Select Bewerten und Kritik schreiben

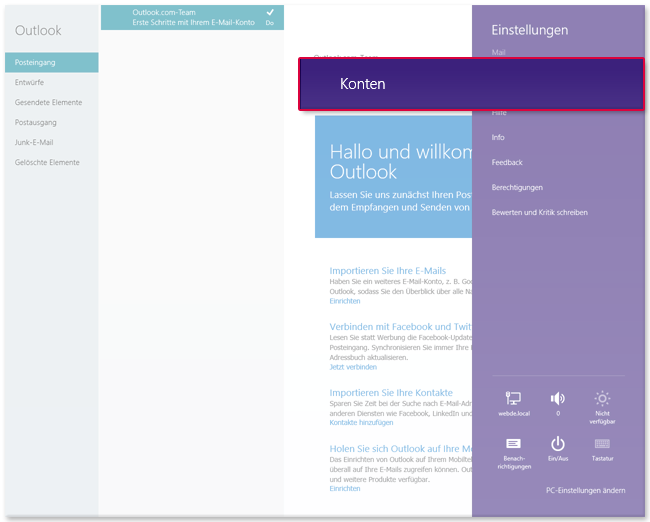pyautogui.click(x=539, y=212)
